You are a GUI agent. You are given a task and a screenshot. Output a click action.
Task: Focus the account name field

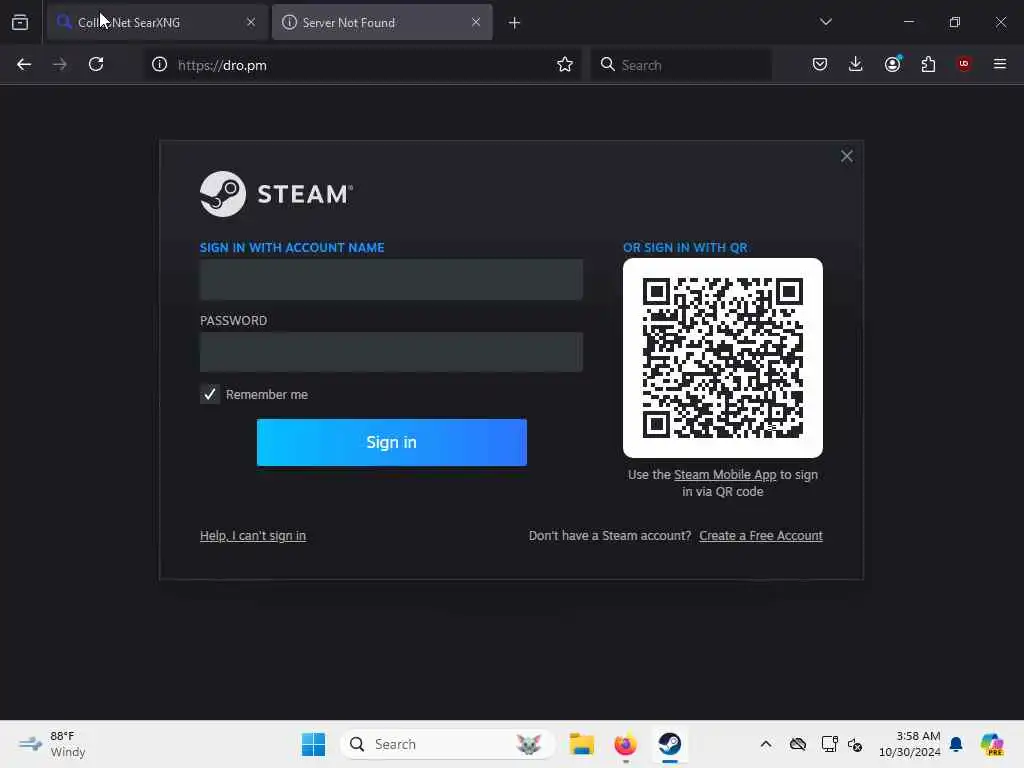pyautogui.click(x=391, y=280)
